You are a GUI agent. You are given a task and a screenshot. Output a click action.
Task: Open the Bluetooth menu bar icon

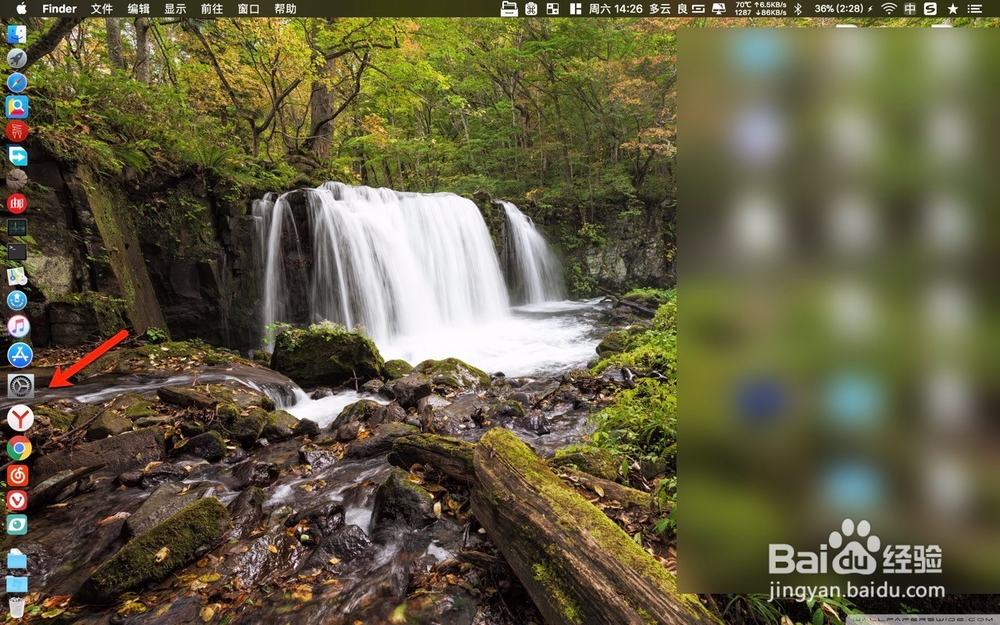coord(798,8)
